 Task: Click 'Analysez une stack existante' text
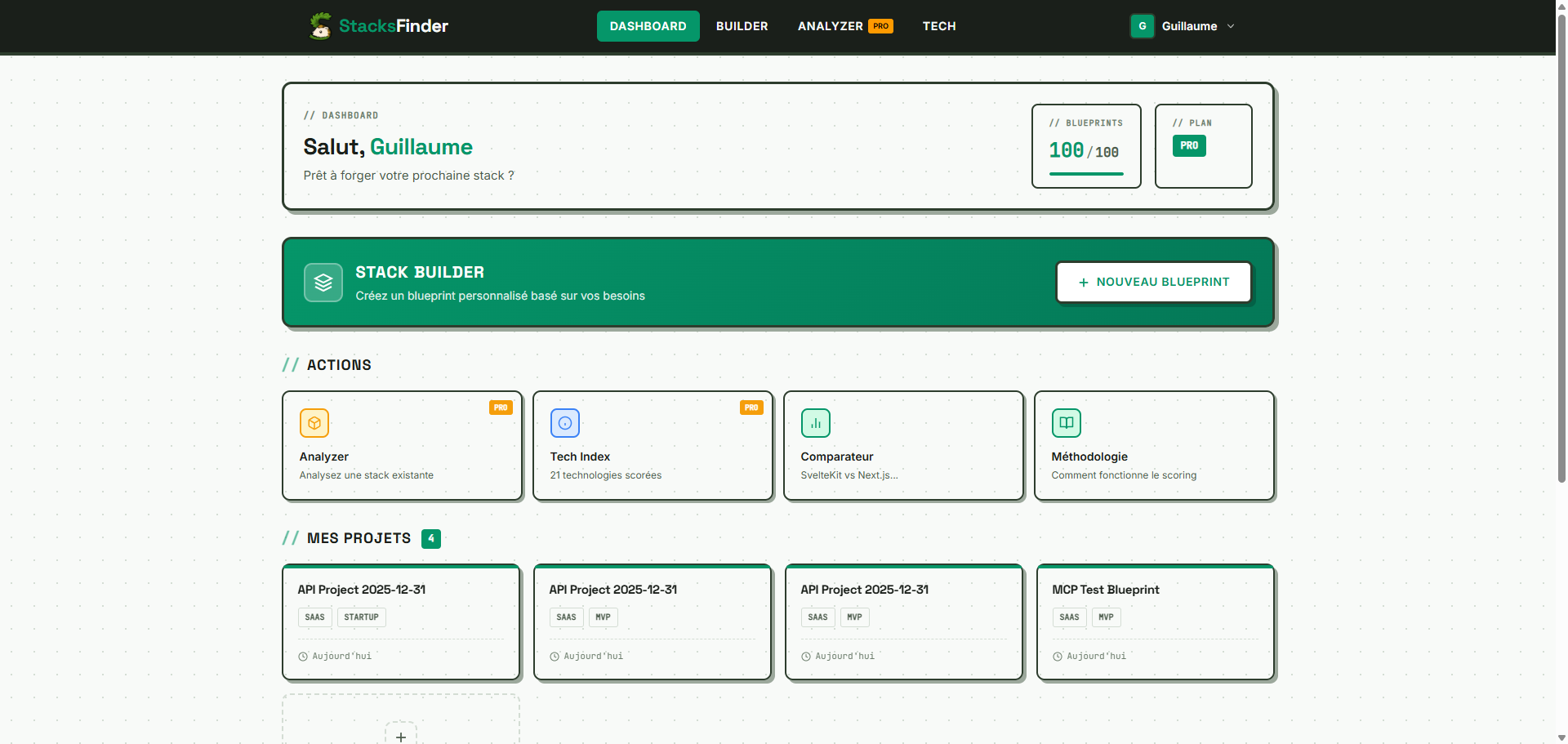coord(367,475)
